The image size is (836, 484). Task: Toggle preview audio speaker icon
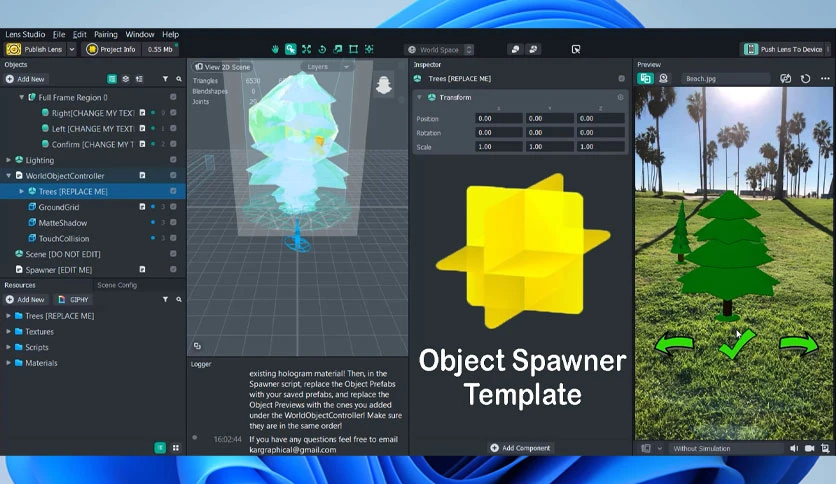pyautogui.click(x=794, y=448)
